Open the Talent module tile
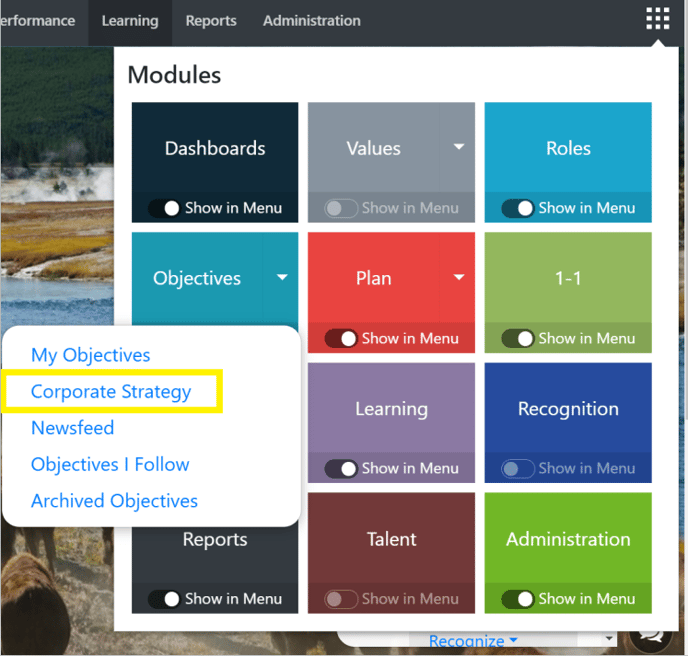The image size is (688, 656). coord(391,539)
